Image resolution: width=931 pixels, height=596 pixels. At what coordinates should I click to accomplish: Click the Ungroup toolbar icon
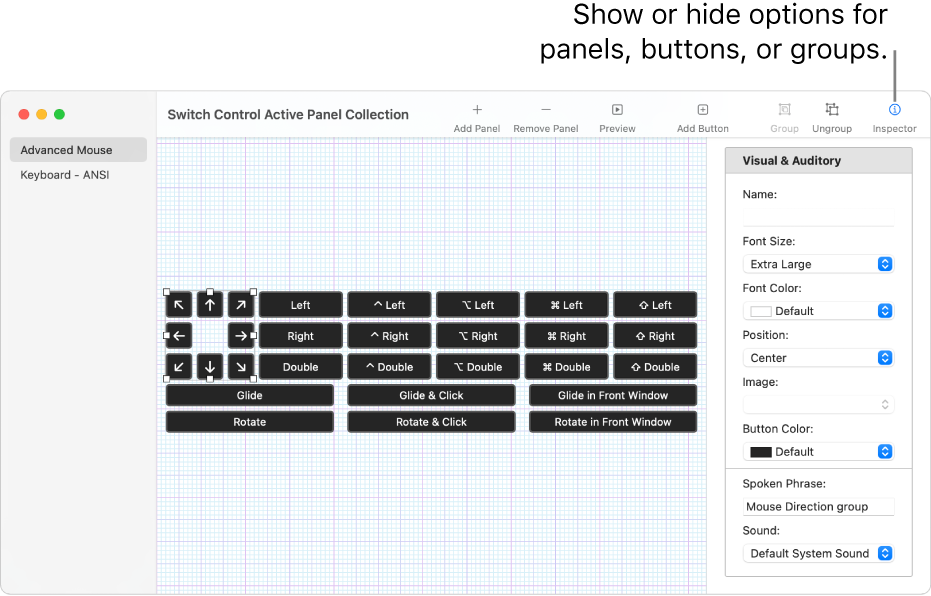pos(832,110)
